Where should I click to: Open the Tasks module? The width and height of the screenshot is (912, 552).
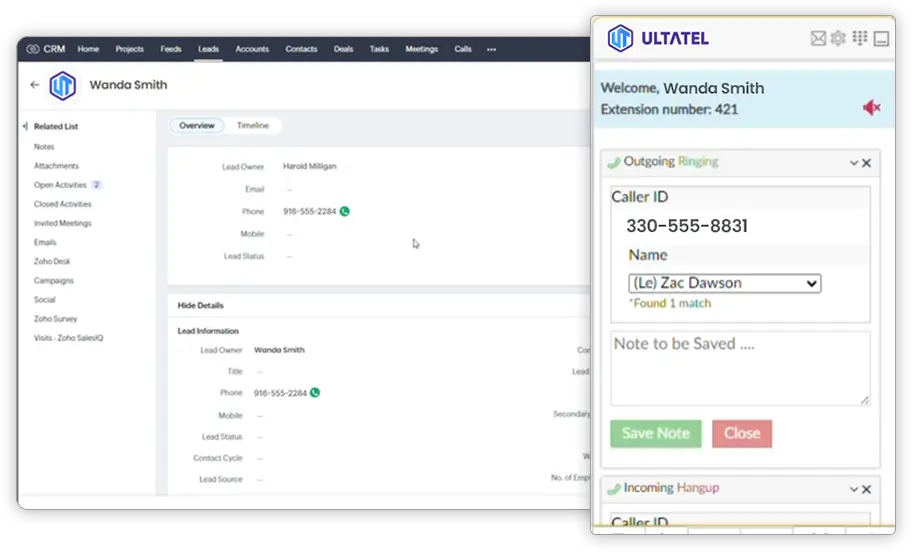pos(379,49)
